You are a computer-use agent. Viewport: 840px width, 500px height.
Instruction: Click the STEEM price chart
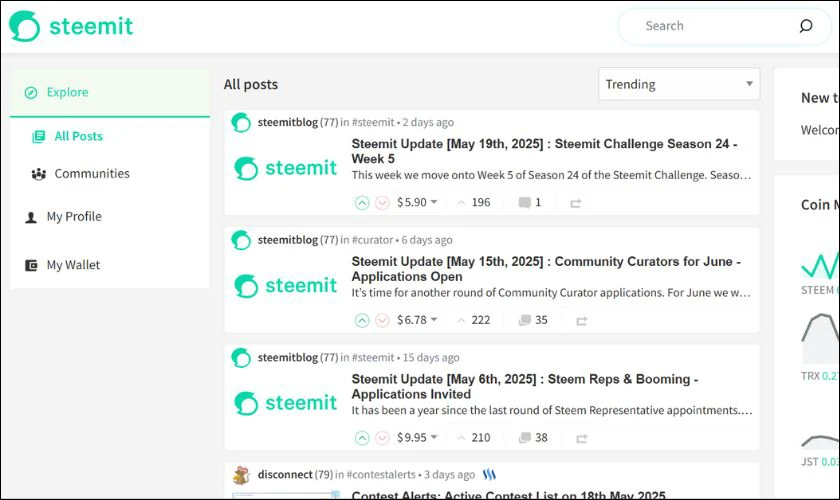tap(820, 264)
